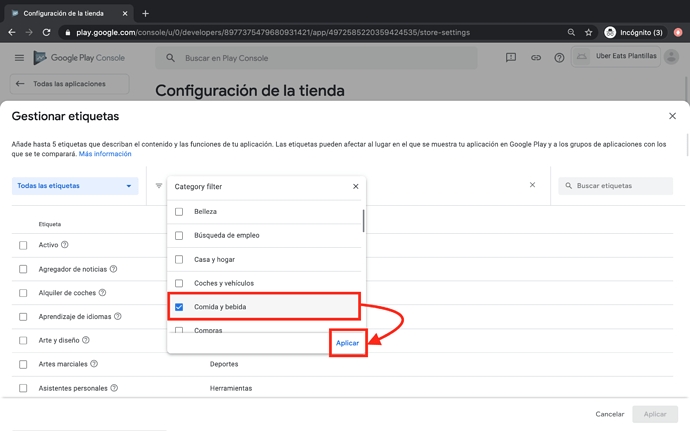
Task: Expand the Todas las etiquetas dropdown
Action: click(75, 186)
